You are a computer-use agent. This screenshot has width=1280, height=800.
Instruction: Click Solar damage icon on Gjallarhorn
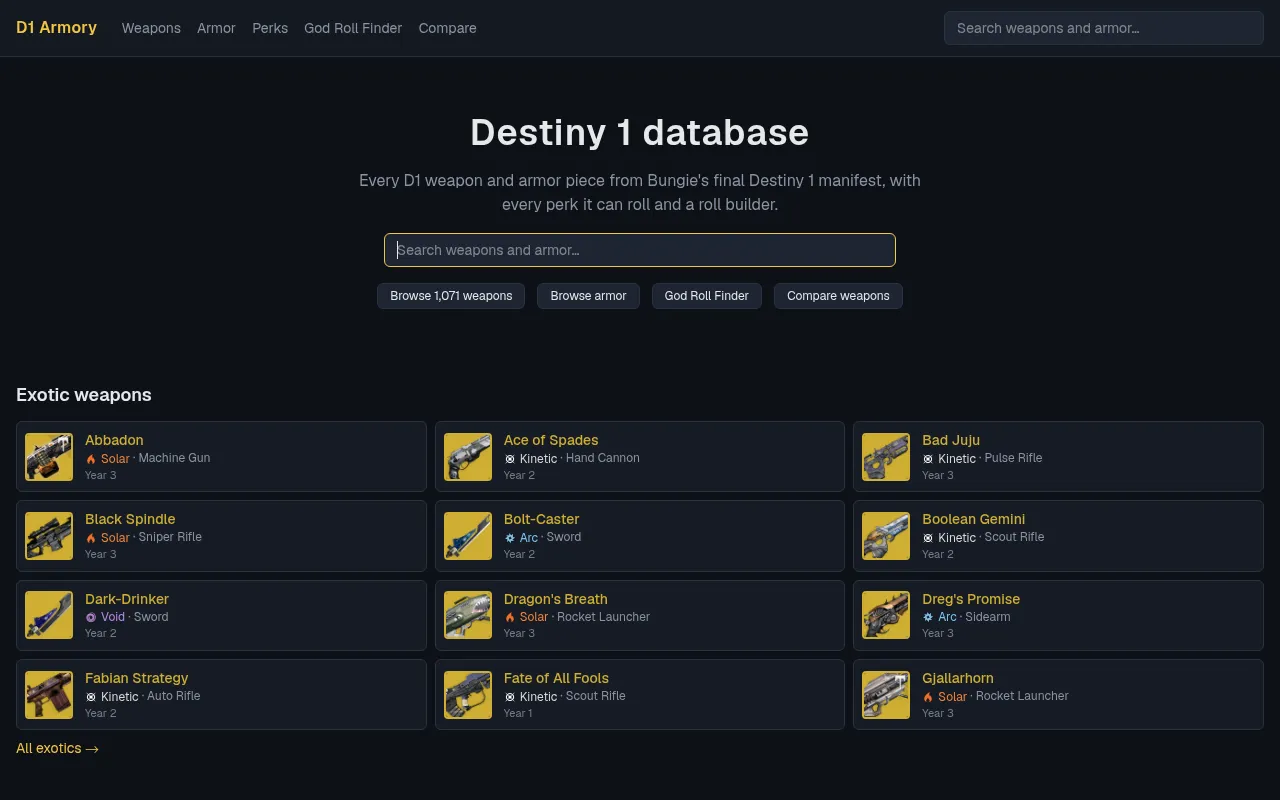(x=928, y=697)
